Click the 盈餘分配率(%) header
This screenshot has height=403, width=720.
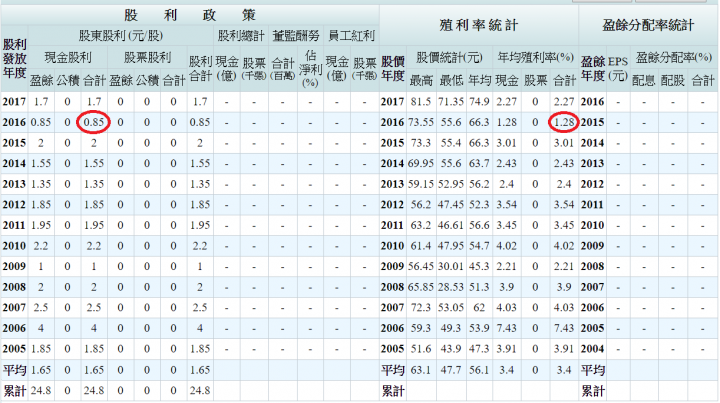point(674,57)
